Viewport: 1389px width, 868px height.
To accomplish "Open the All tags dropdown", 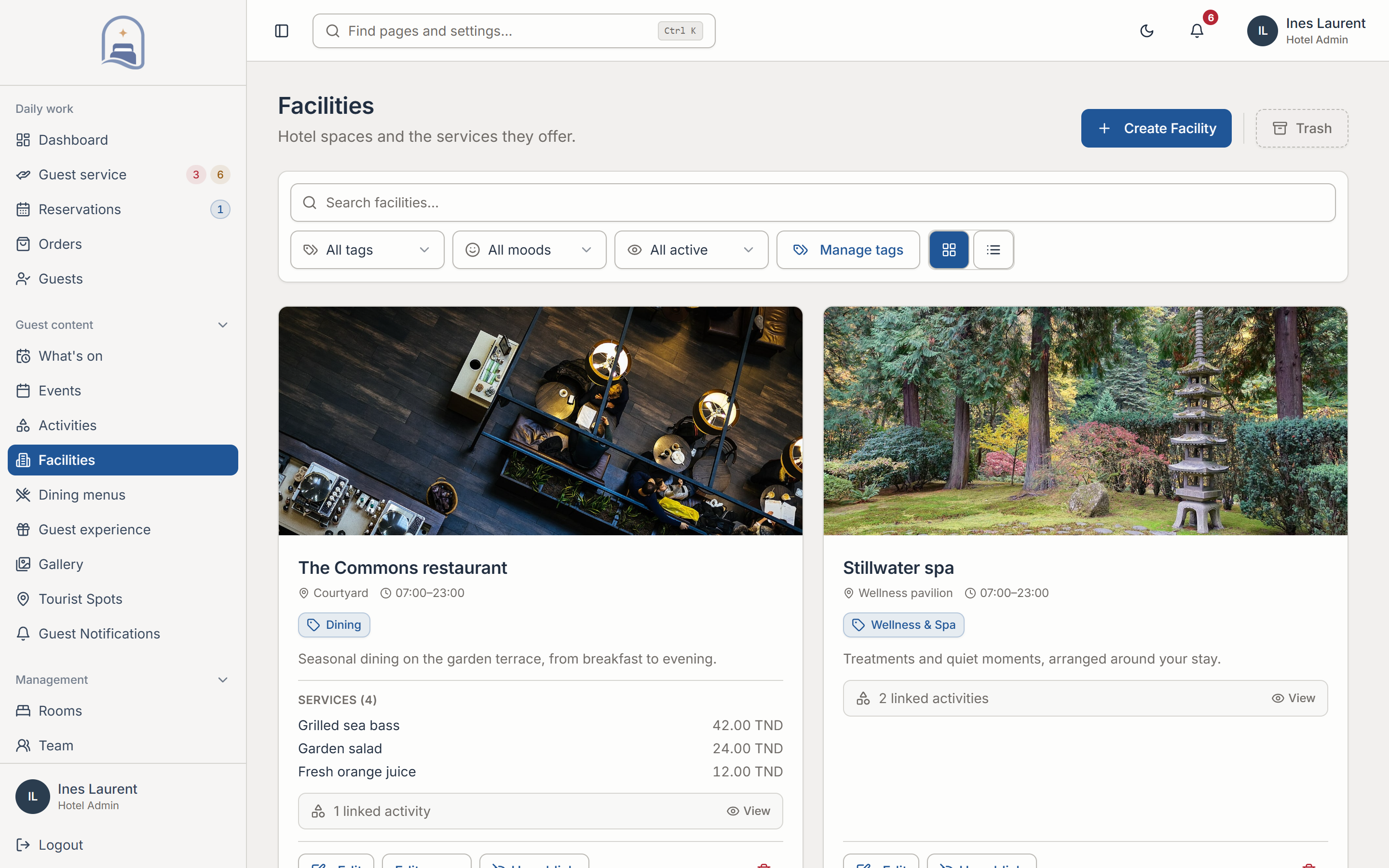I will click(x=368, y=250).
